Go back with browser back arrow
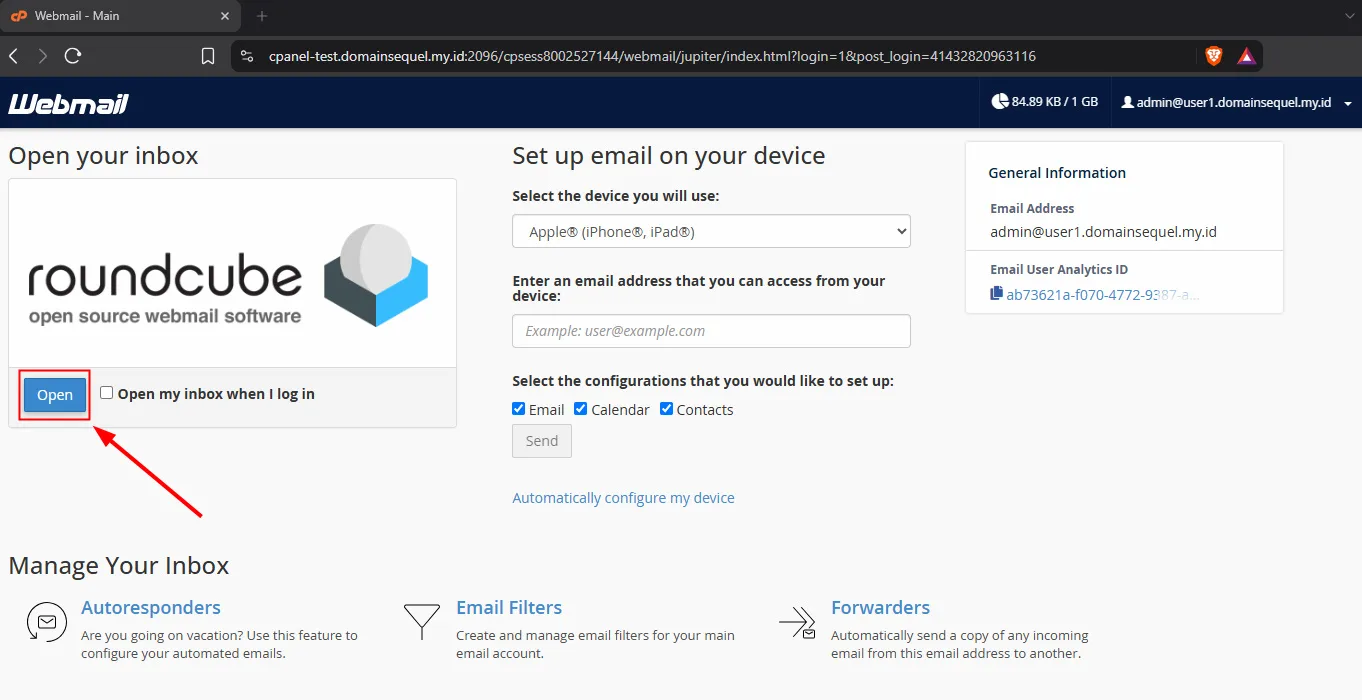Viewport: 1362px width, 700px height. [x=14, y=56]
